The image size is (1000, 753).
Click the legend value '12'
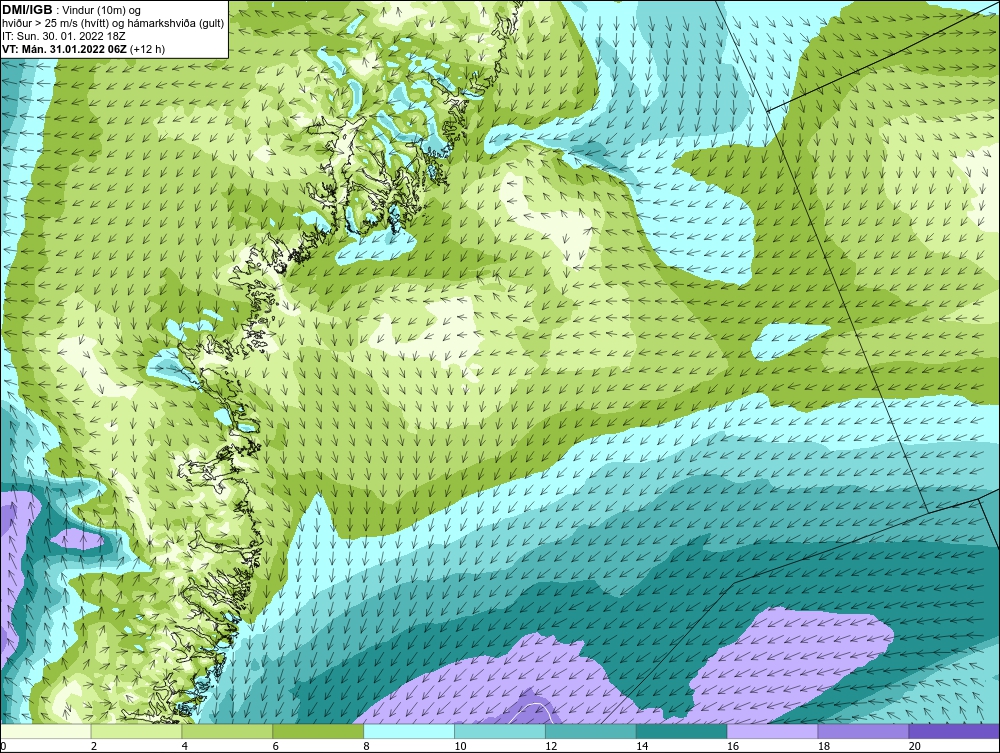(551, 746)
